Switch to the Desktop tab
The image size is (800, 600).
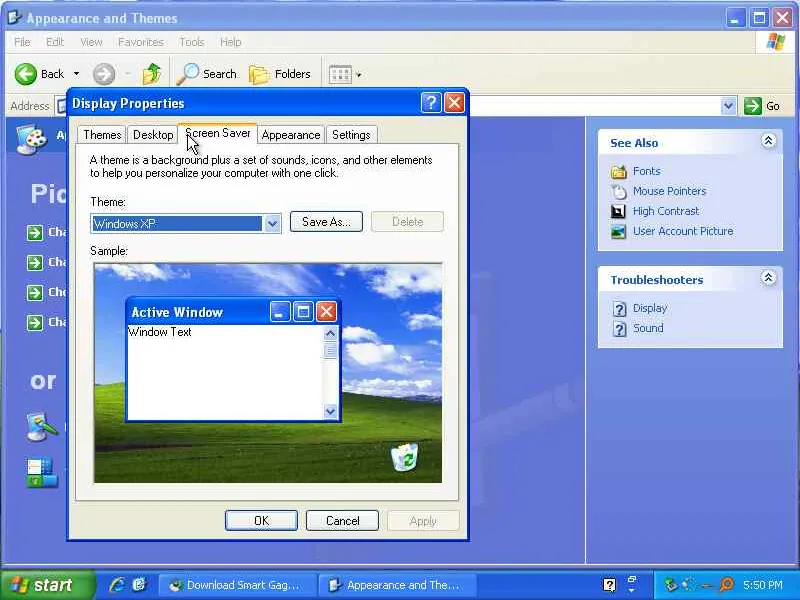click(153, 135)
